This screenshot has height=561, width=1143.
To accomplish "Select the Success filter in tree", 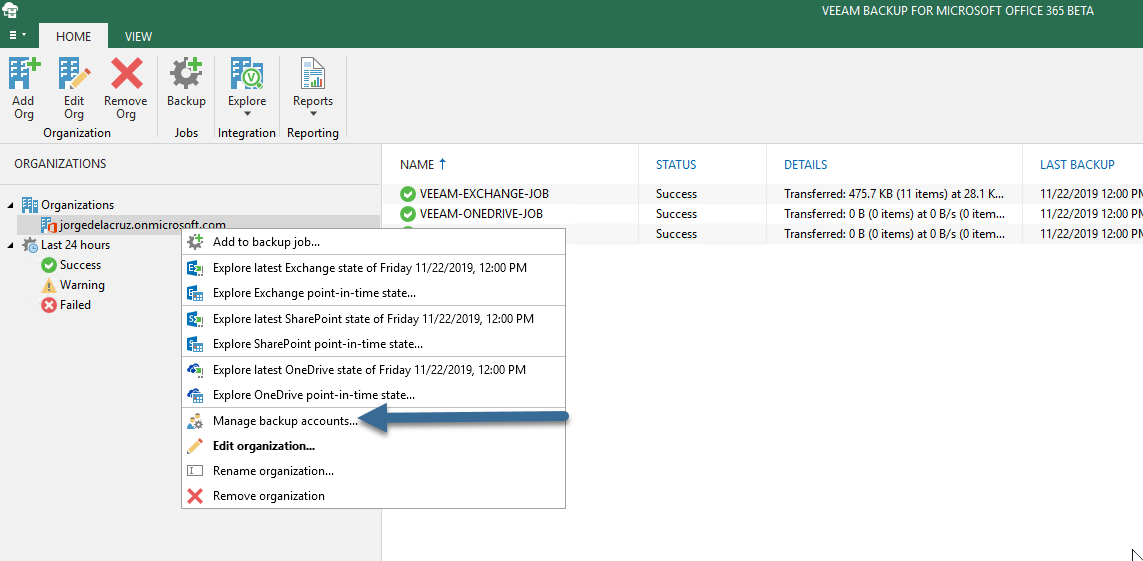I will [x=80, y=265].
